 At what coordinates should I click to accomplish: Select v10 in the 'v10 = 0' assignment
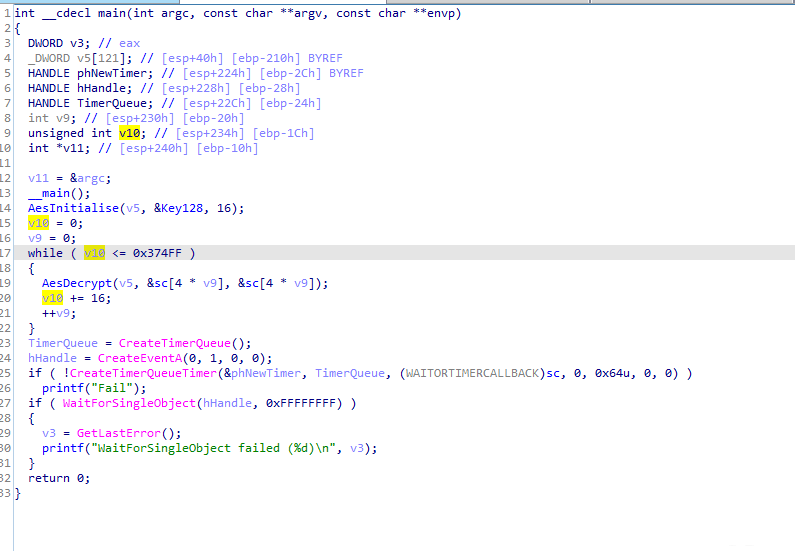[x=39, y=223]
